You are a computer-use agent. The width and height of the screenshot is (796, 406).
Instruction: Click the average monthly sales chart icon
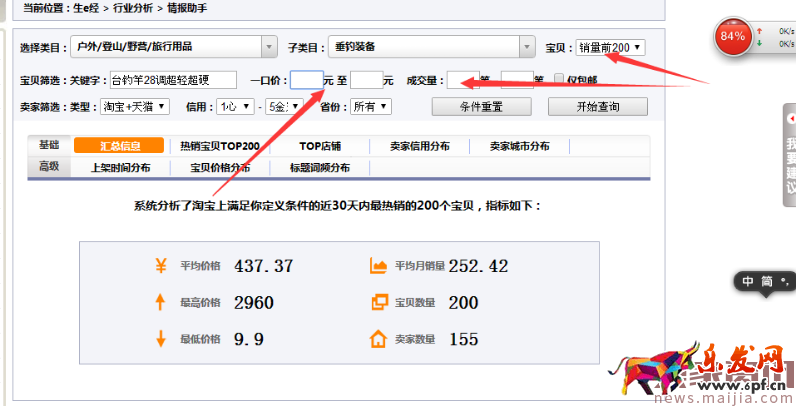coord(378,266)
